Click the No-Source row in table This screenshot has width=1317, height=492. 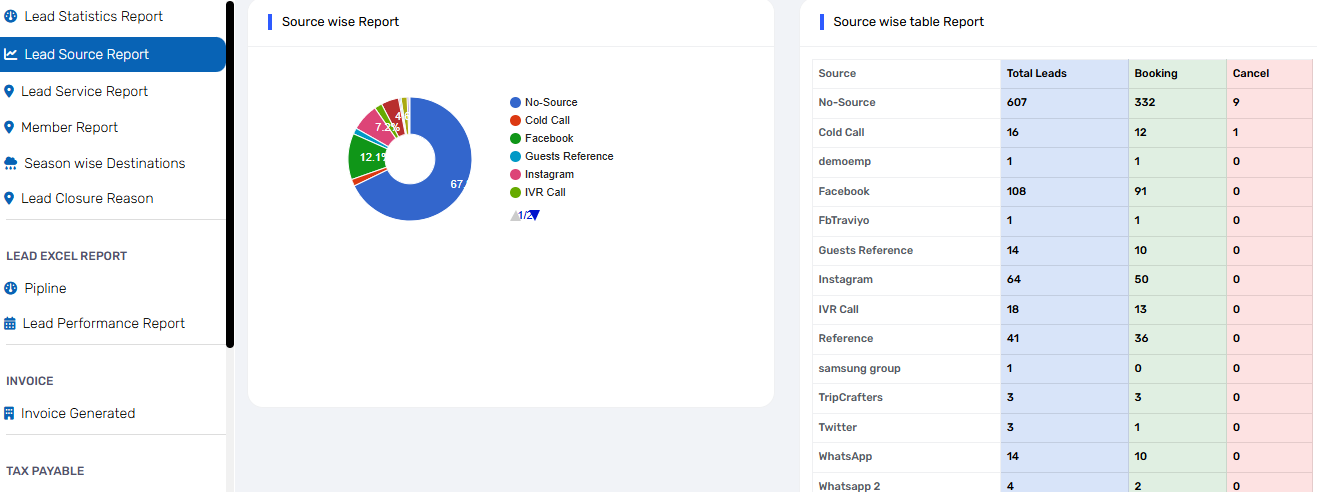point(1064,102)
